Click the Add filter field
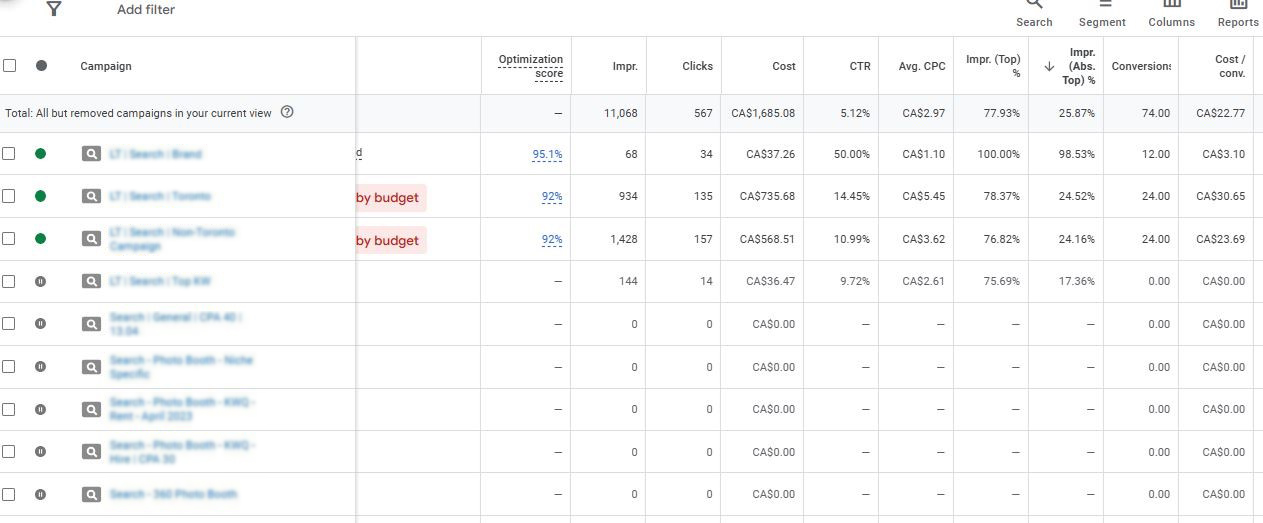This screenshot has width=1263, height=523. pos(146,9)
